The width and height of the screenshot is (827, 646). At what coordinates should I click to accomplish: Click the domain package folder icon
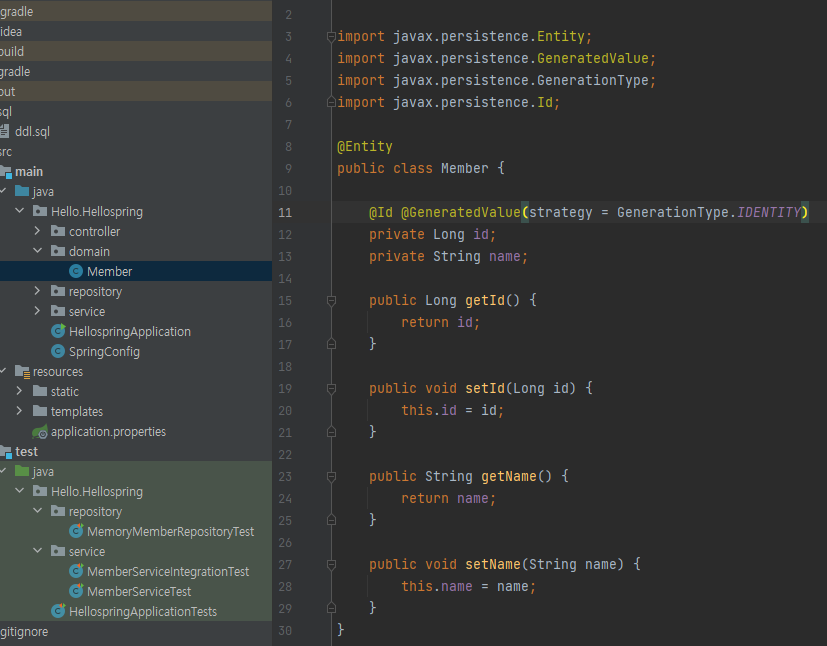coord(58,251)
